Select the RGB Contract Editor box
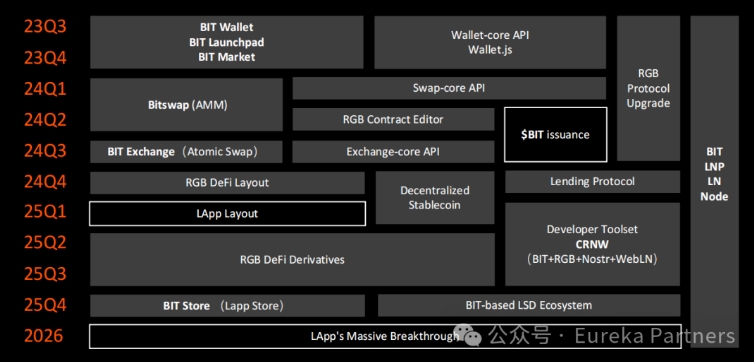This screenshot has width=754, height=362. (393, 119)
